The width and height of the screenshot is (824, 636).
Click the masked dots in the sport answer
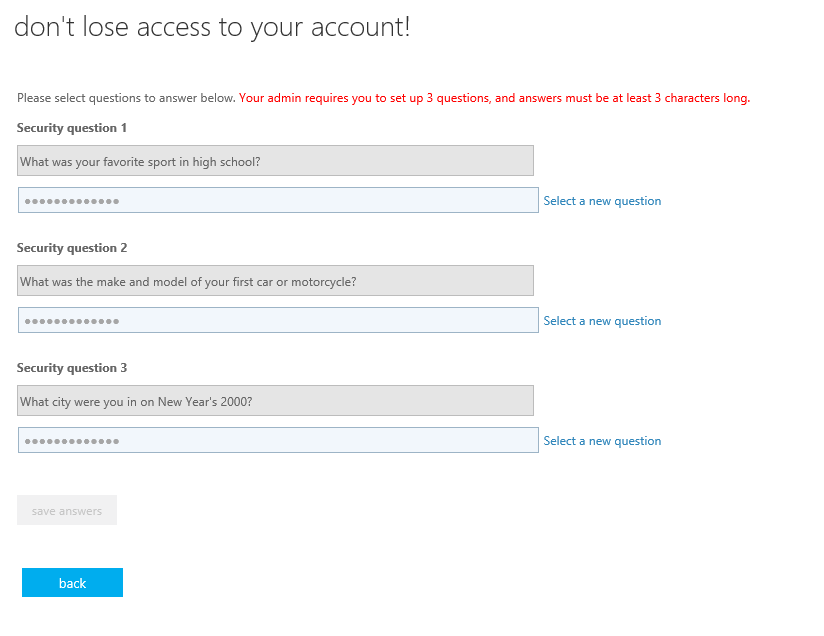[72, 201]
